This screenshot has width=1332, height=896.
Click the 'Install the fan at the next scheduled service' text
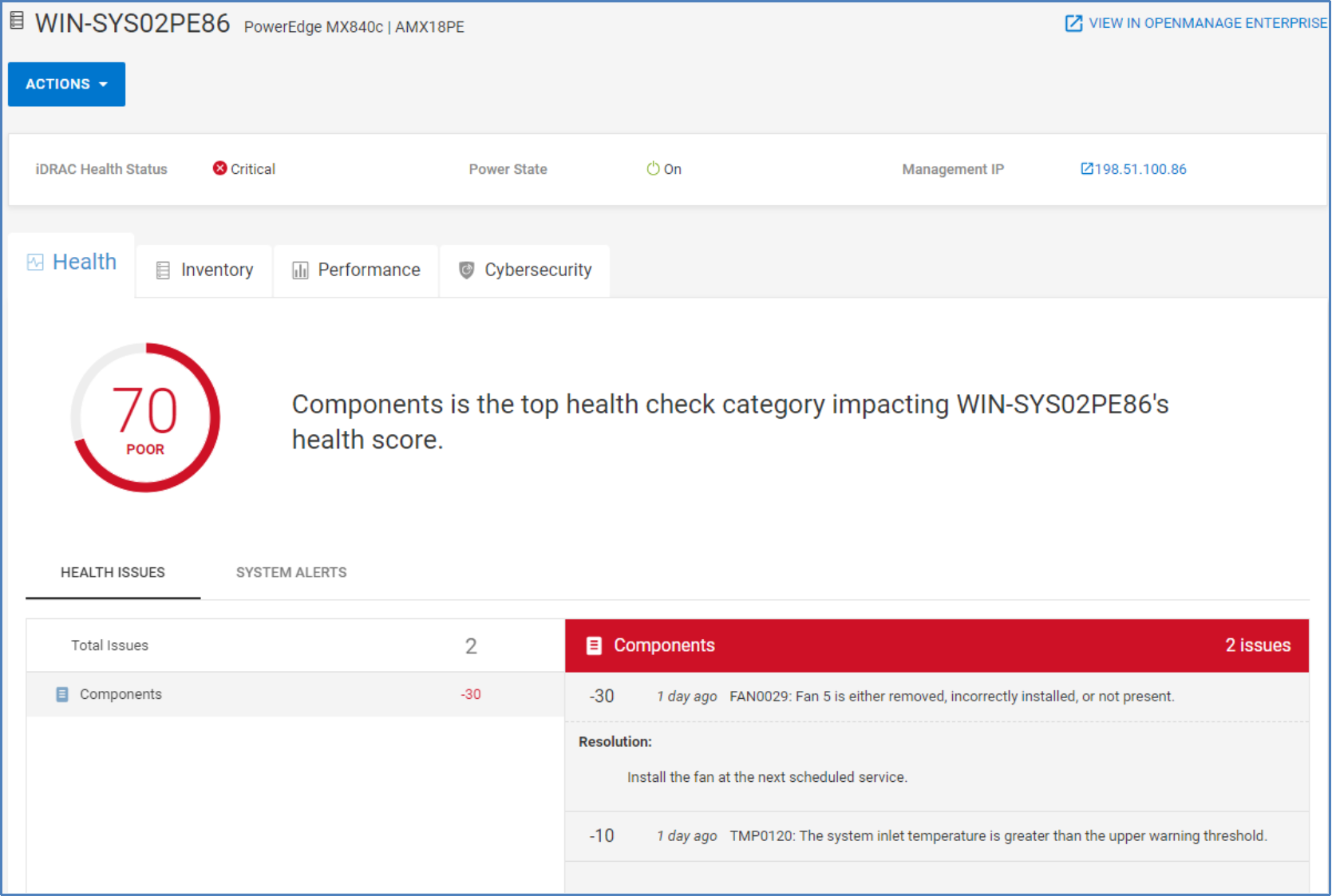point(767,777)
